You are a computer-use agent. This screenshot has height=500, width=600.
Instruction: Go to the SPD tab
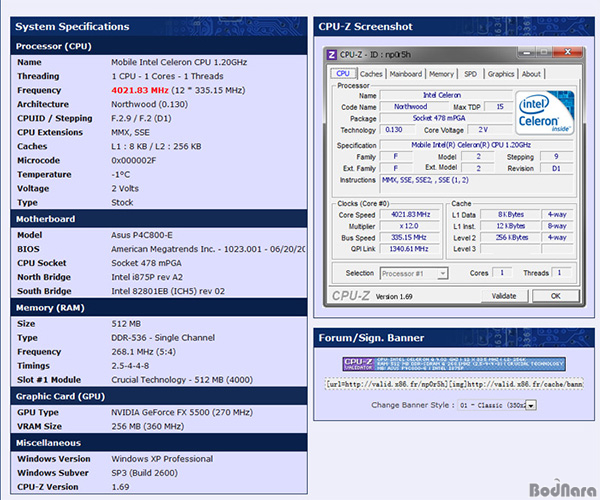click(470, 73)
